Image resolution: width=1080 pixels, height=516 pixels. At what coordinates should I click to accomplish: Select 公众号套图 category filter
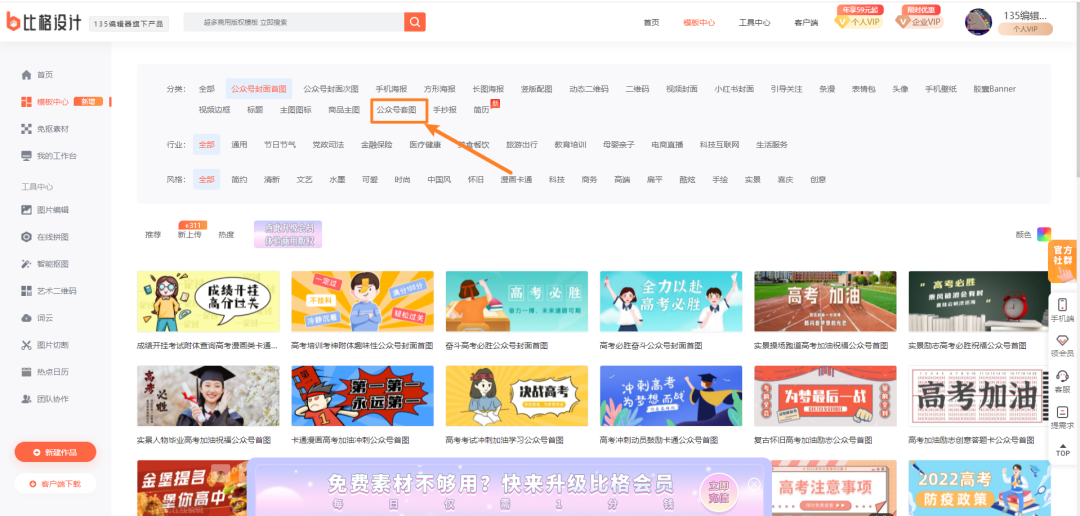pos(397,110)
